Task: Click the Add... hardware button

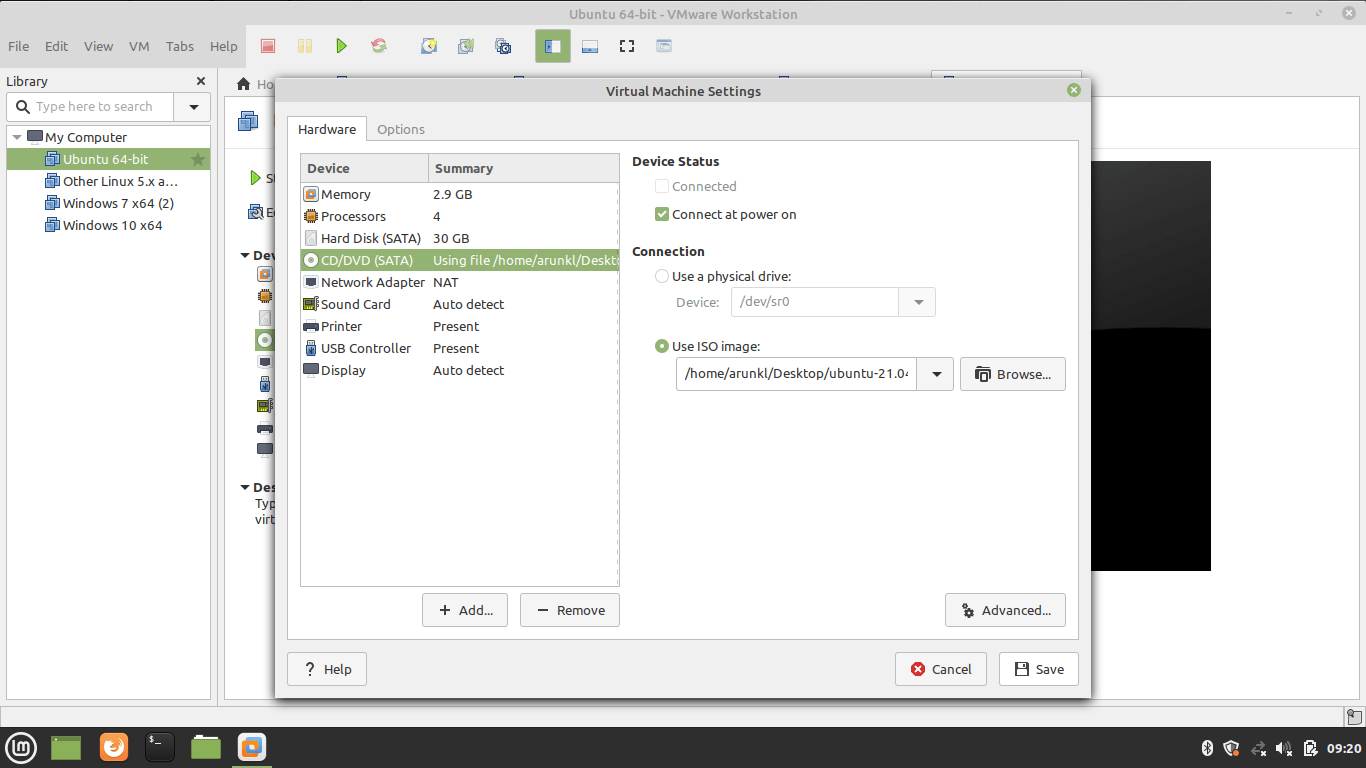Action: coord(465,610)
